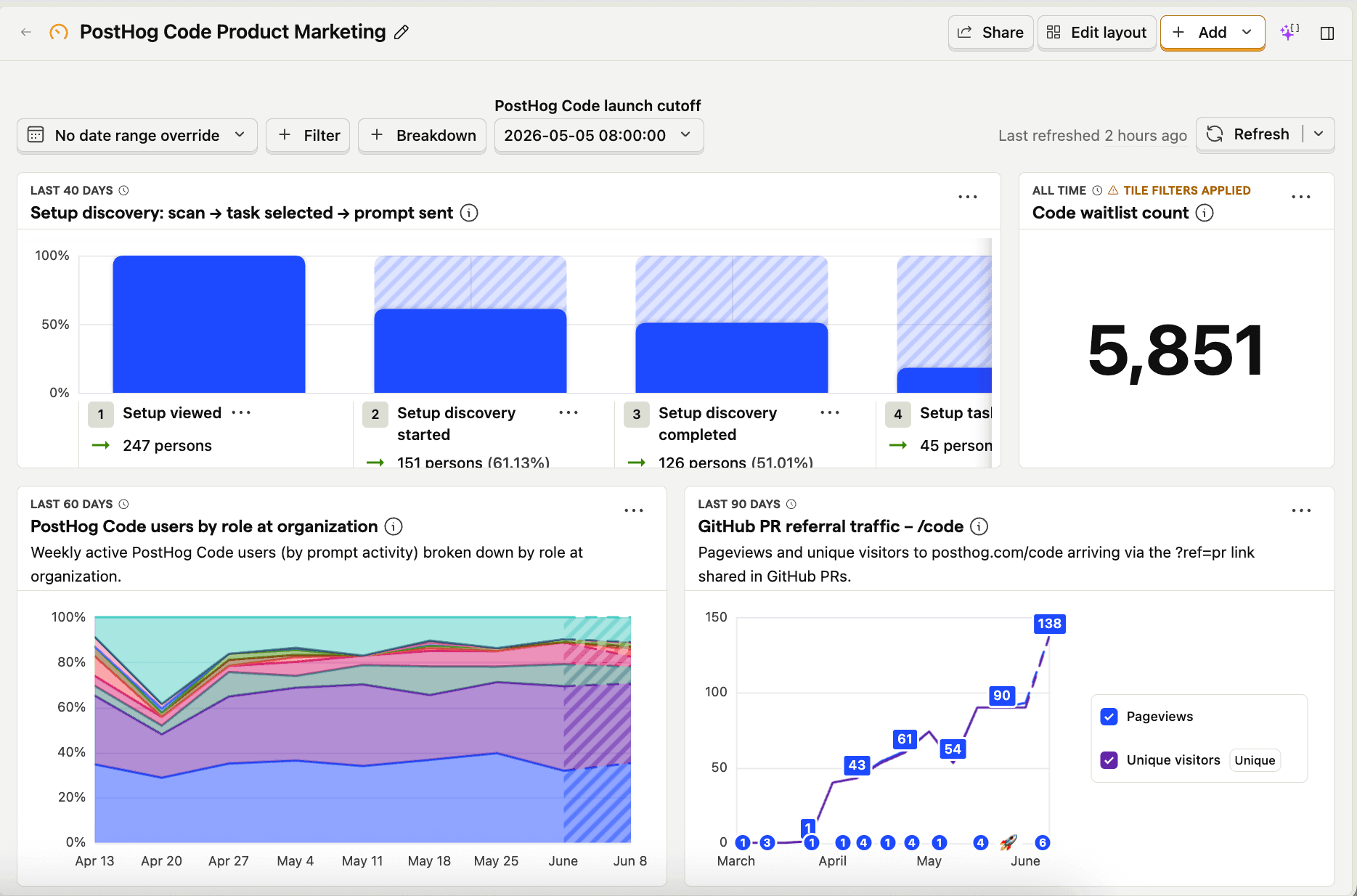
Task: Click the Setup discovery completed funnel bar
Action: (732, 358)
